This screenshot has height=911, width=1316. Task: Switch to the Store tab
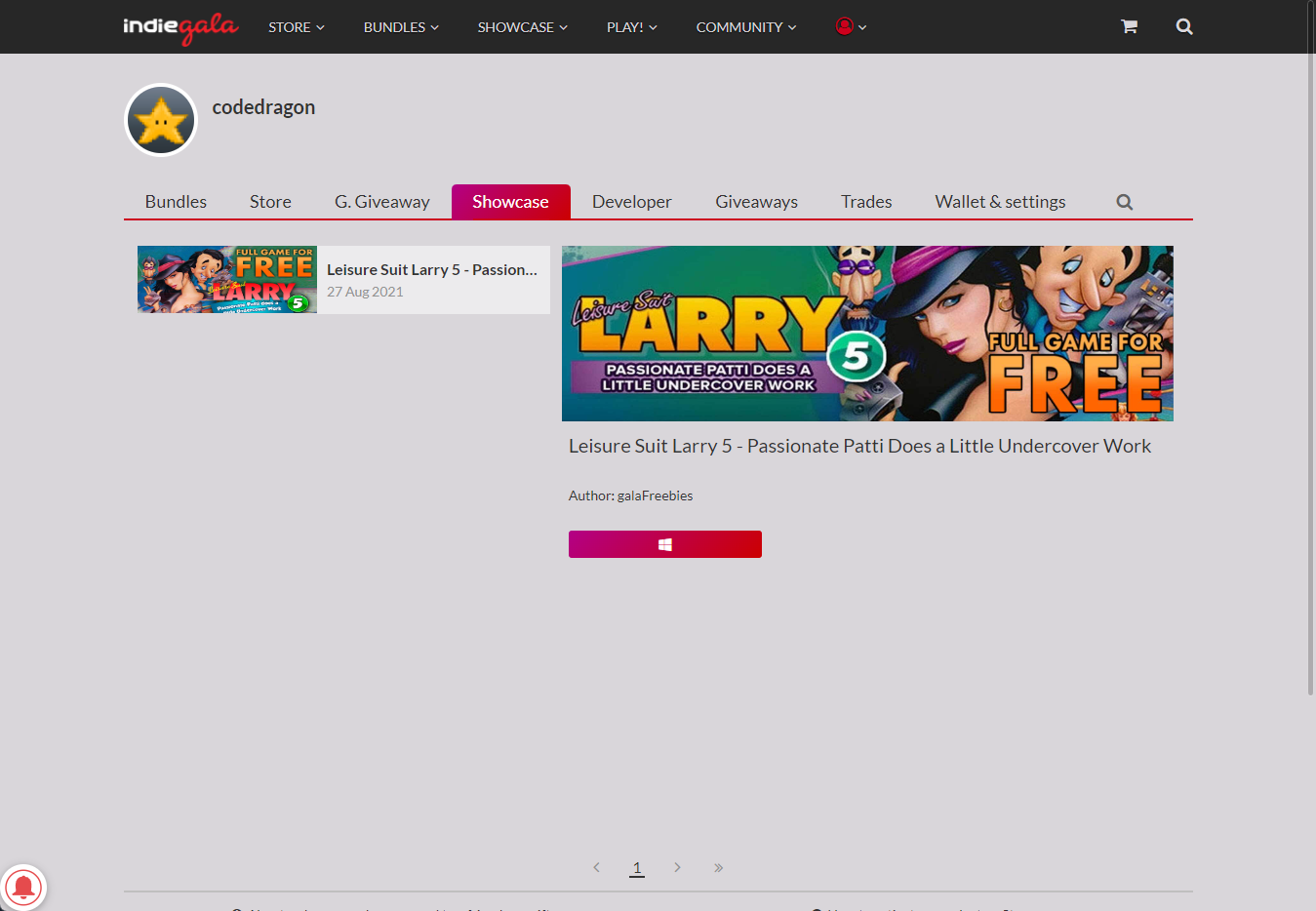tap(270, 202)
